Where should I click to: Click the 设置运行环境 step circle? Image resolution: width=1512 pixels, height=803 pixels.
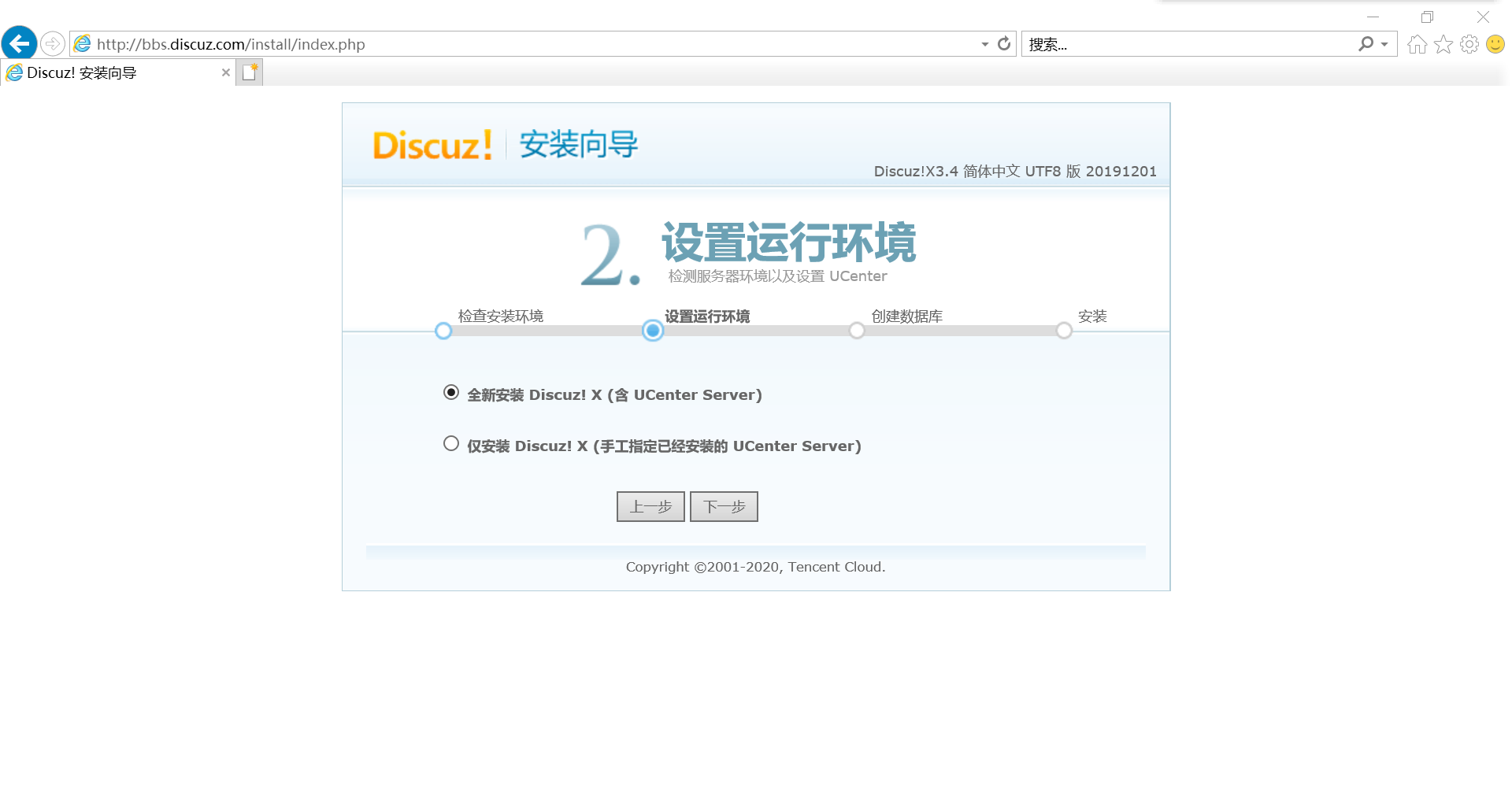pos(653,331)
